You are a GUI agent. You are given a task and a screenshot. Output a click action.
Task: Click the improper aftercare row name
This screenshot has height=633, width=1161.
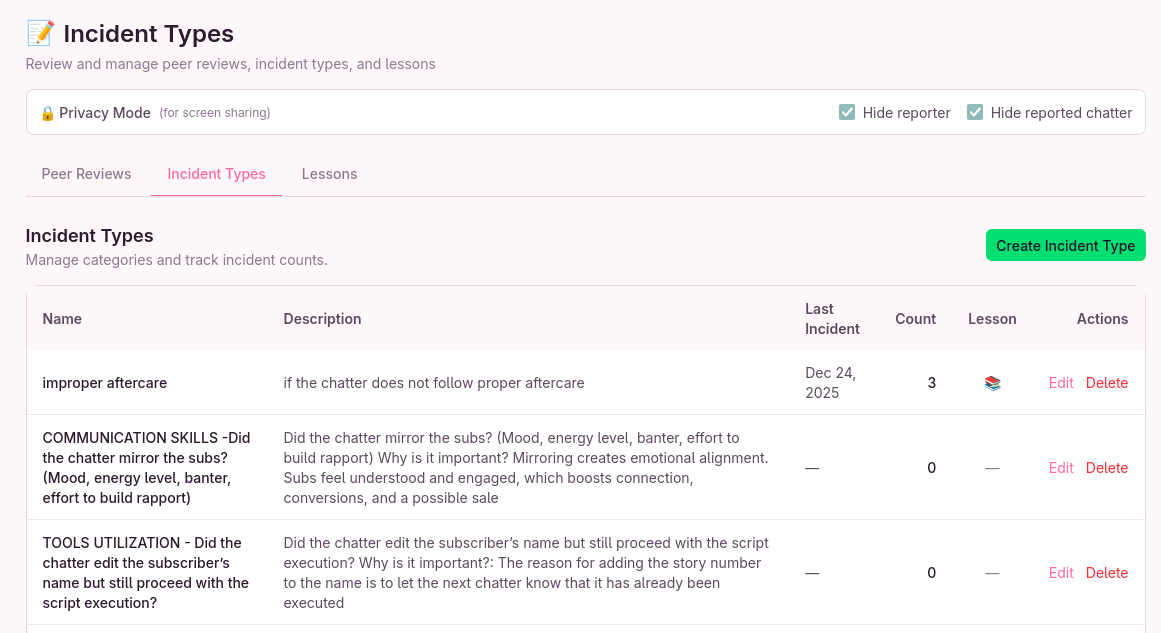104,383
